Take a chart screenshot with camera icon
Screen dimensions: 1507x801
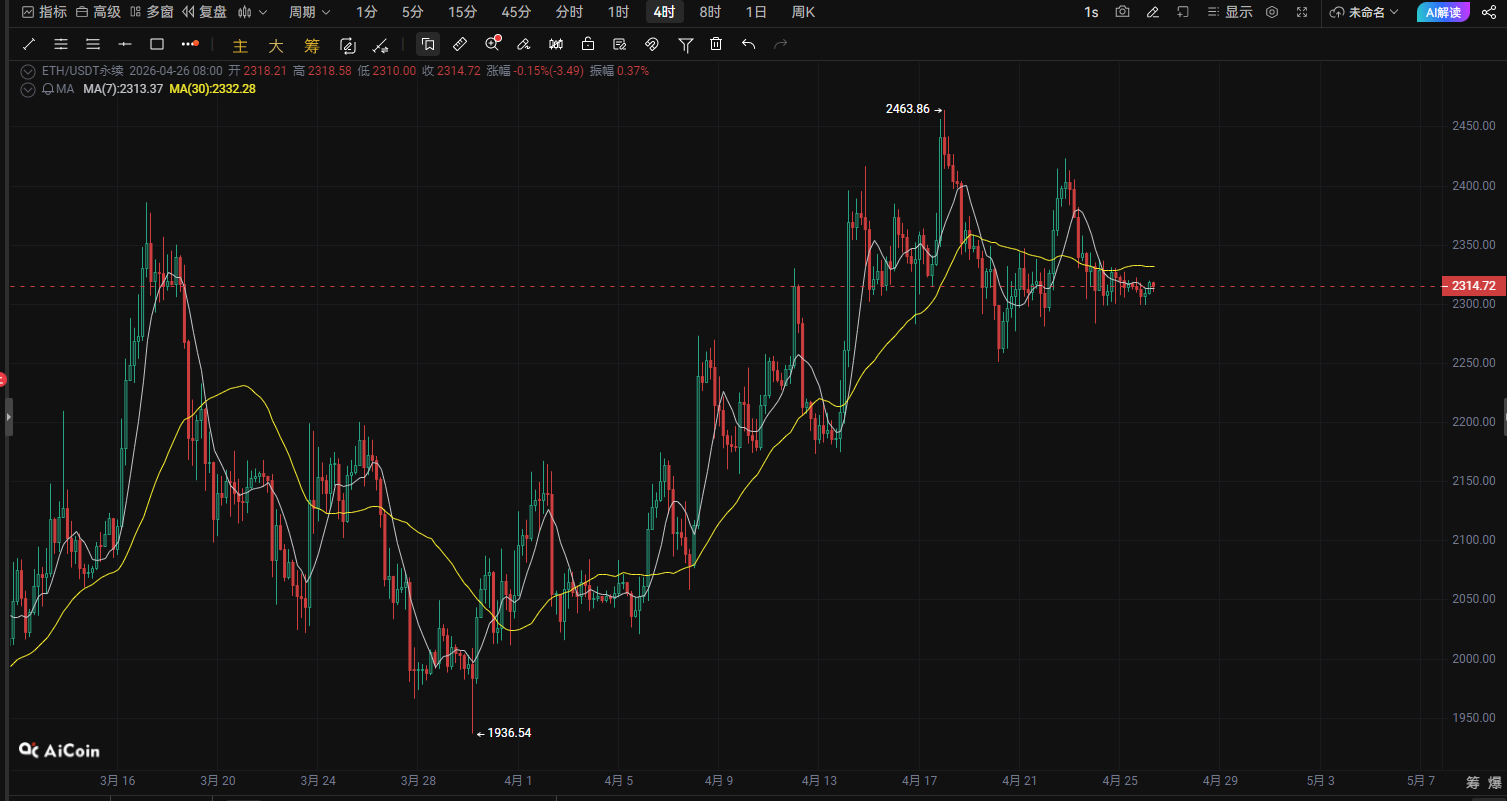[1123, 12]
